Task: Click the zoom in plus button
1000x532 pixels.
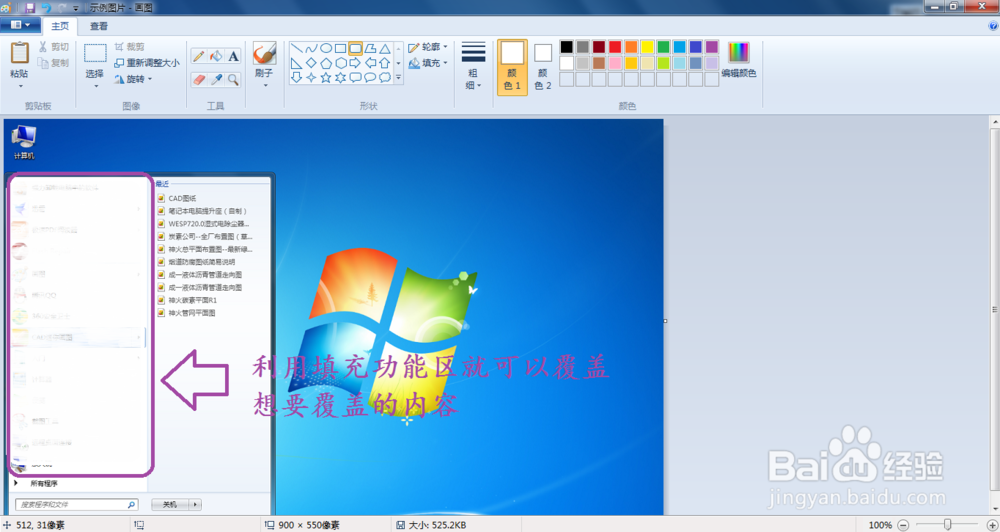Action: click(992, 525)
